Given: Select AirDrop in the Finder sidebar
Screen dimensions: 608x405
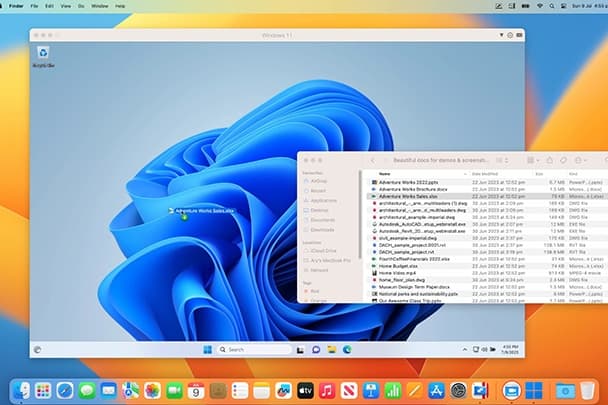Looking at the screenshot, I should coord(315,181).
